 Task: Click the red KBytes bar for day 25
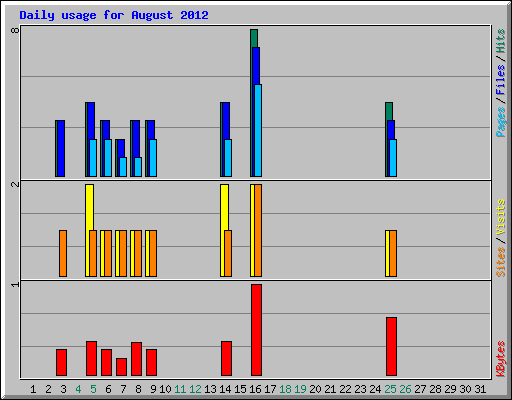(391, 347)
